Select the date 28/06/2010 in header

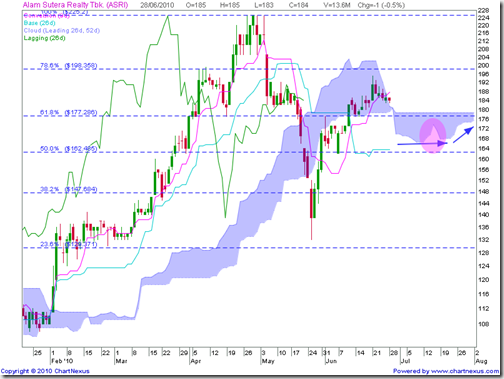158,5
